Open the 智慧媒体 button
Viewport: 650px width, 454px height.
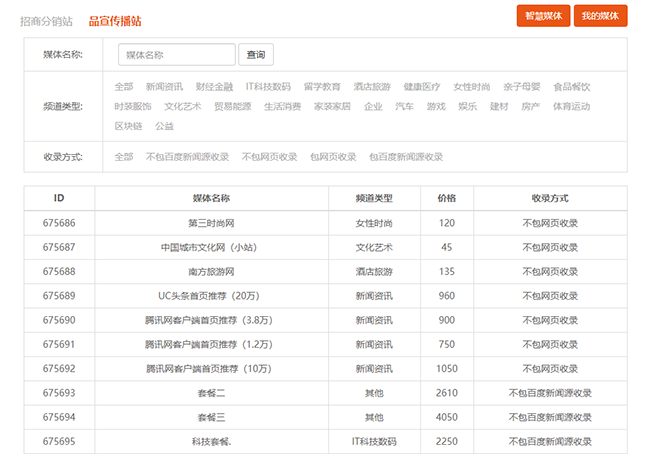pos(543,16)
